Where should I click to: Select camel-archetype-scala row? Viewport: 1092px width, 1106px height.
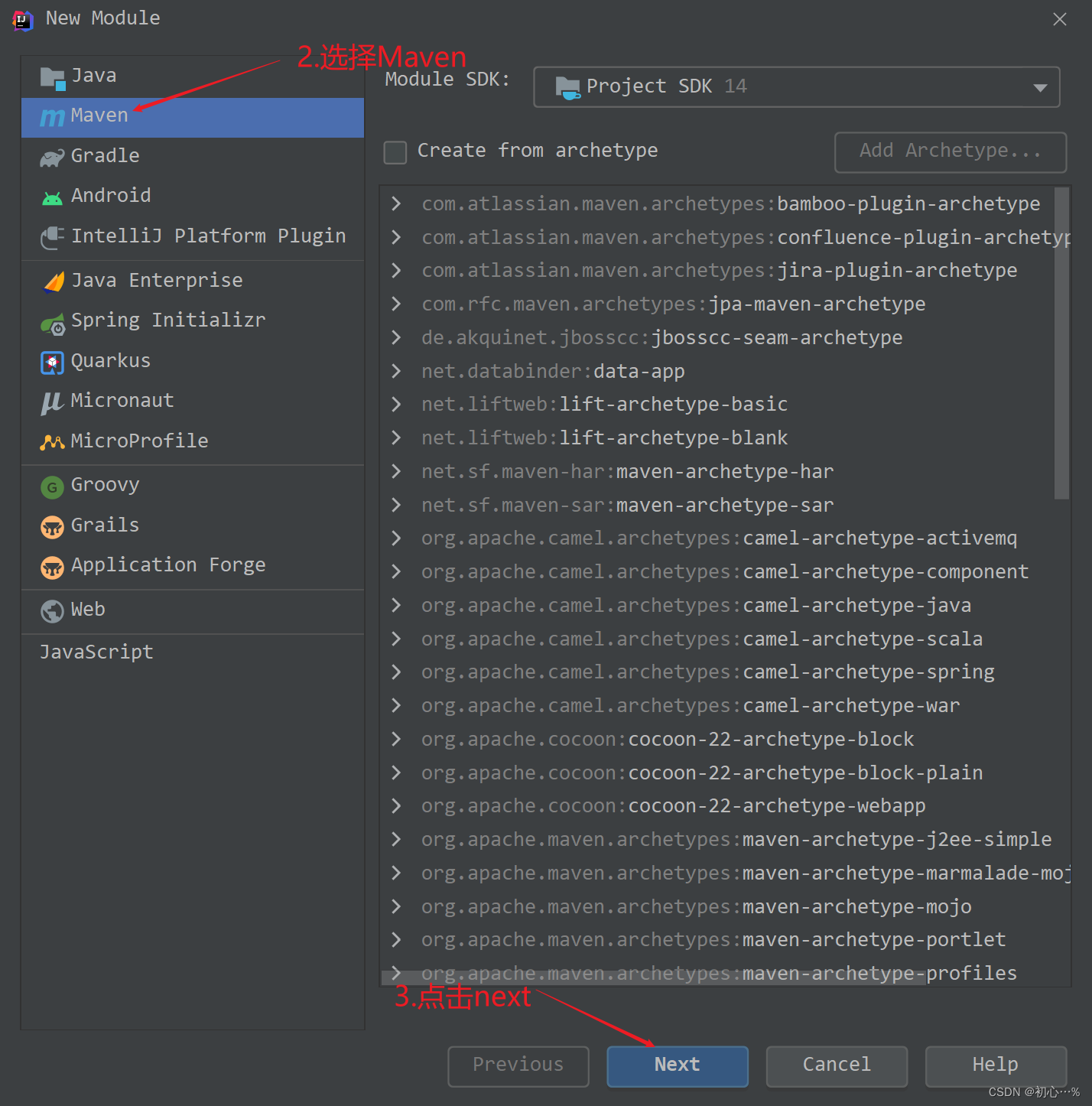(725, 639)
